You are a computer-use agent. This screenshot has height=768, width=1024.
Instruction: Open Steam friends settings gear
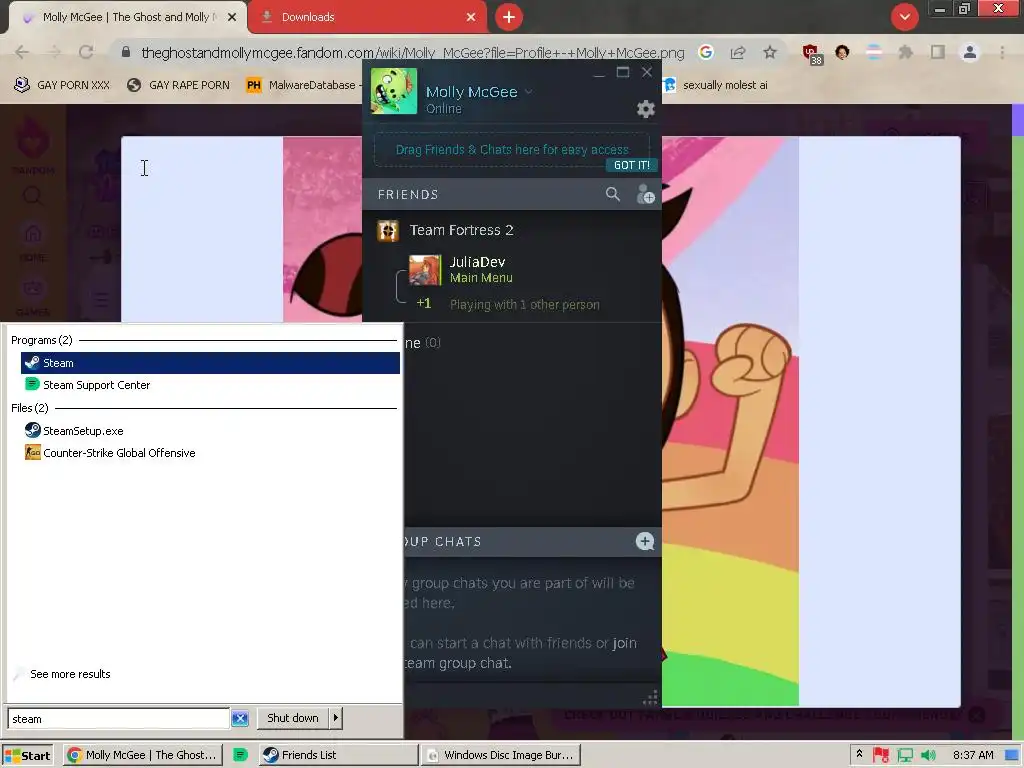(x=645, y=108)
